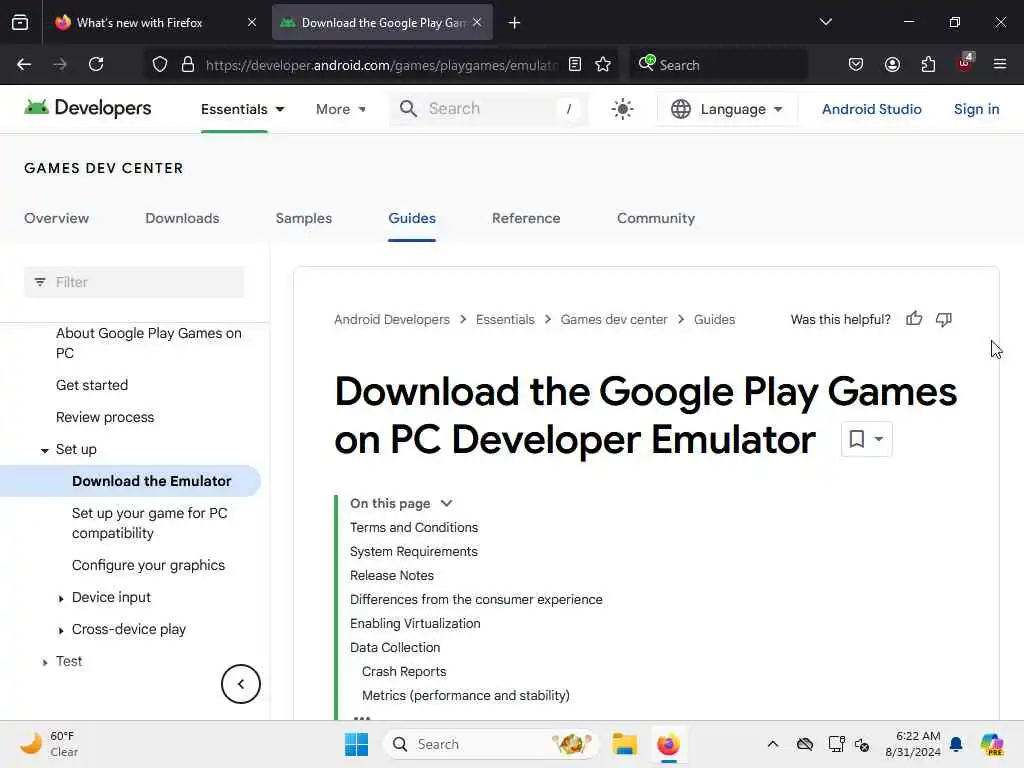Show hidden system tray icons
This screenshot has width=1024, height=768.
point(773,744)
